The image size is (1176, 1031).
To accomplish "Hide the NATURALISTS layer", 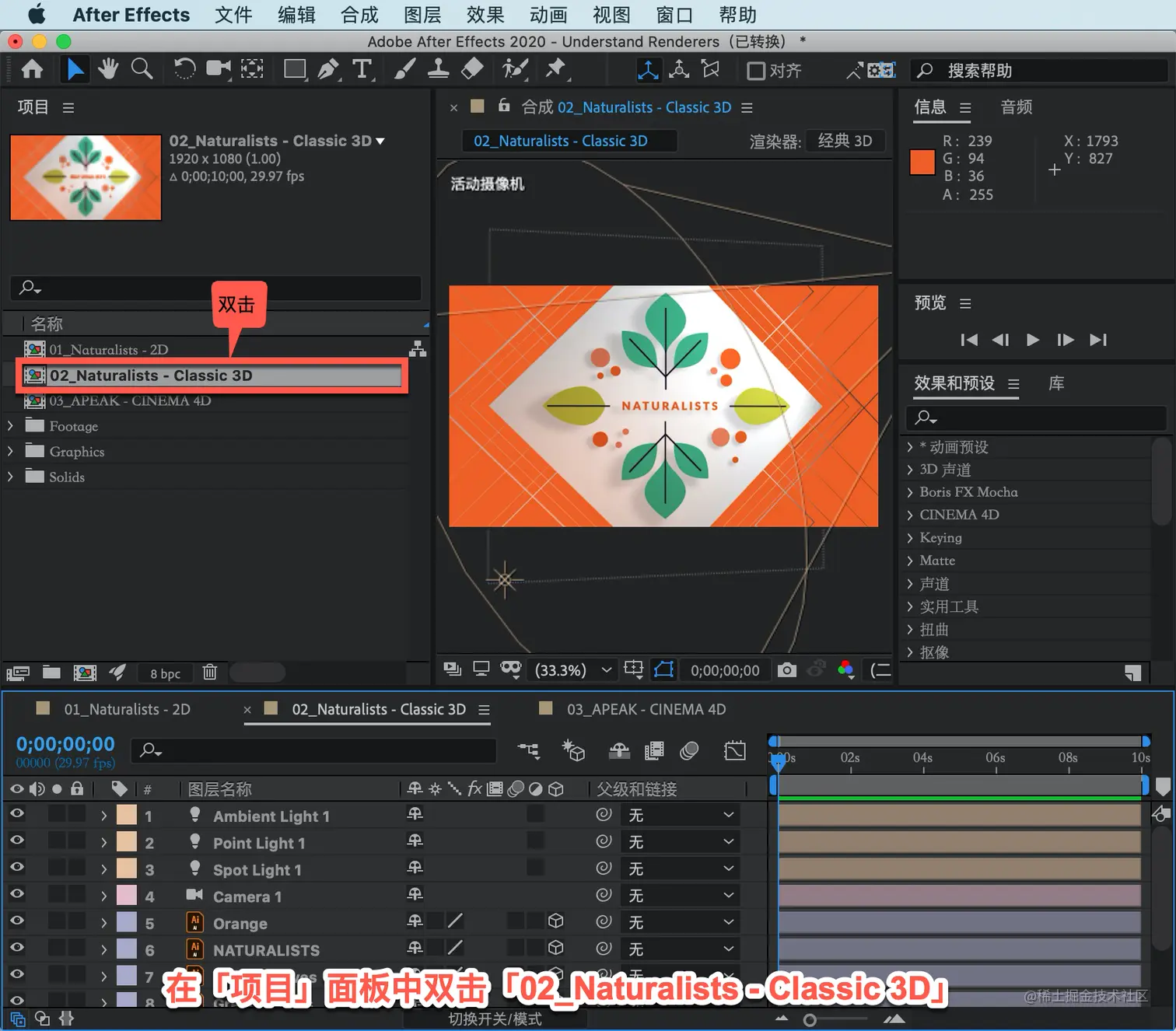I will coord(16,948).
